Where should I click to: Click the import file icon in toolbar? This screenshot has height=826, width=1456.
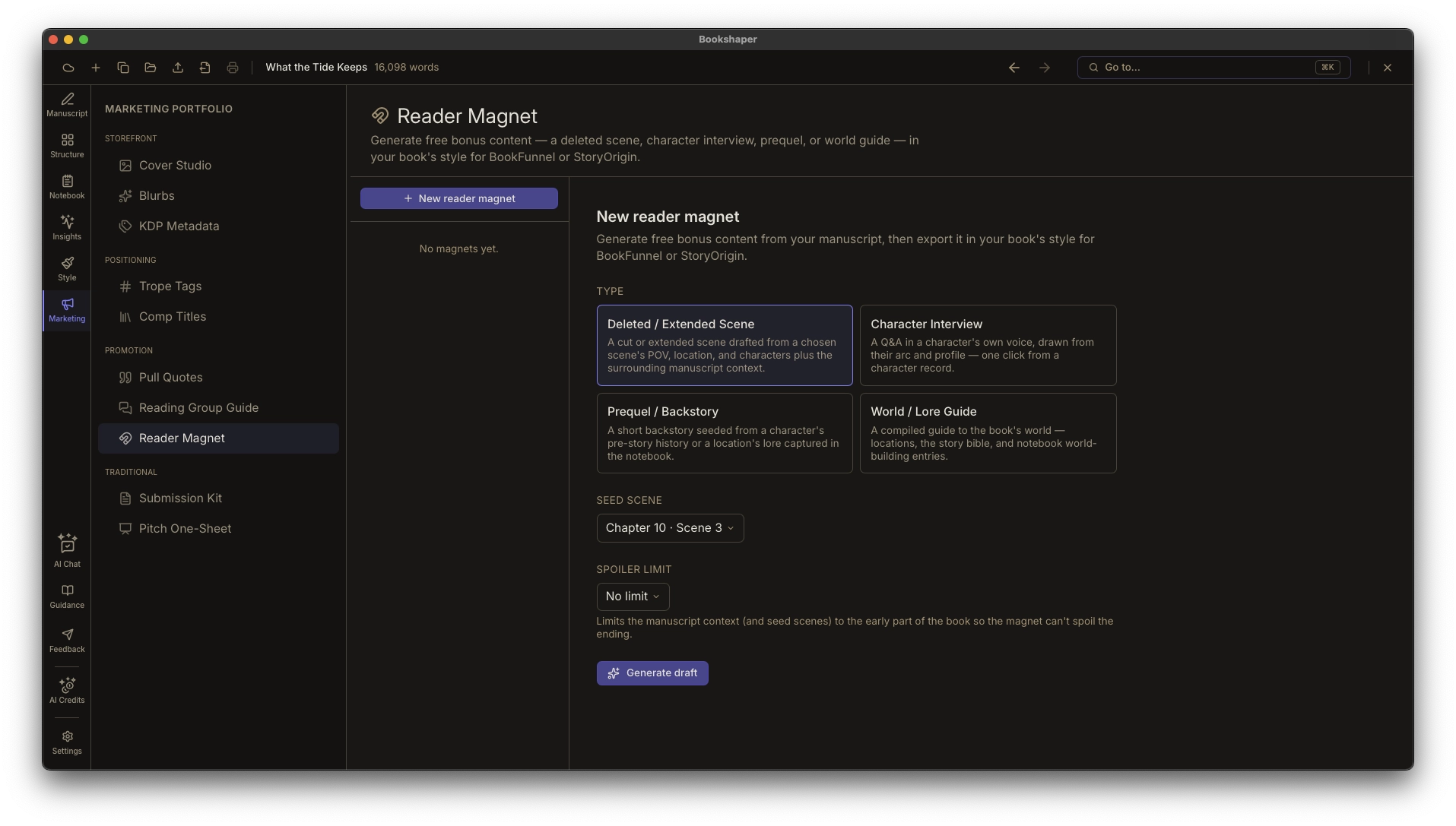point(205,68)
